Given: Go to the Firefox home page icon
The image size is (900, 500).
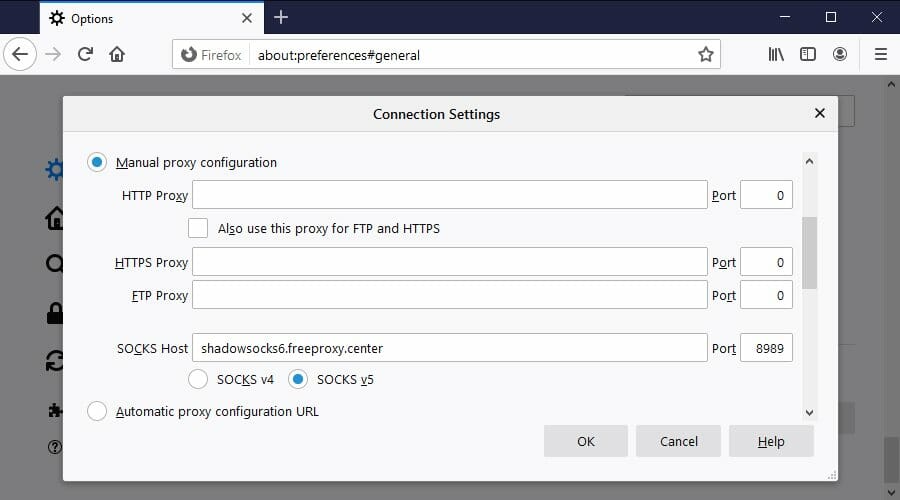Looking at the screenshot, I should [117, 55].
